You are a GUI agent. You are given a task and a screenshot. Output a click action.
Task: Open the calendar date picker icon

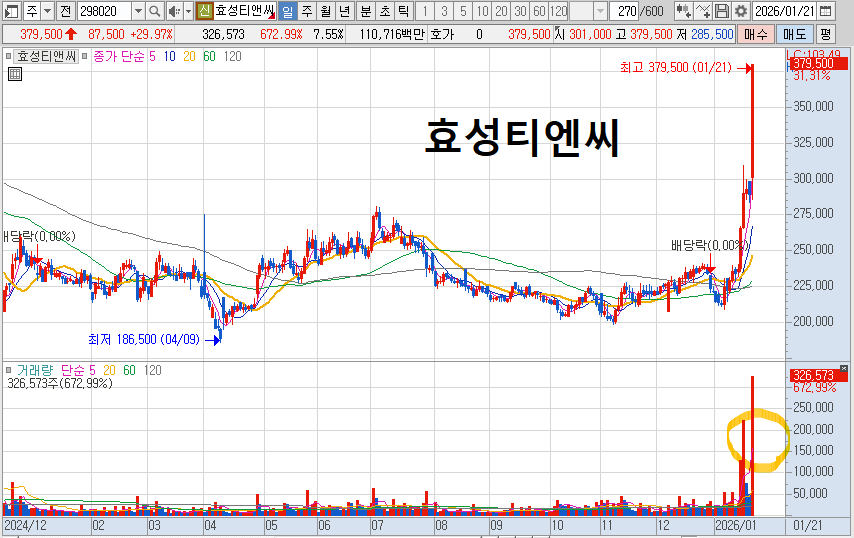(x=825, y=11)
